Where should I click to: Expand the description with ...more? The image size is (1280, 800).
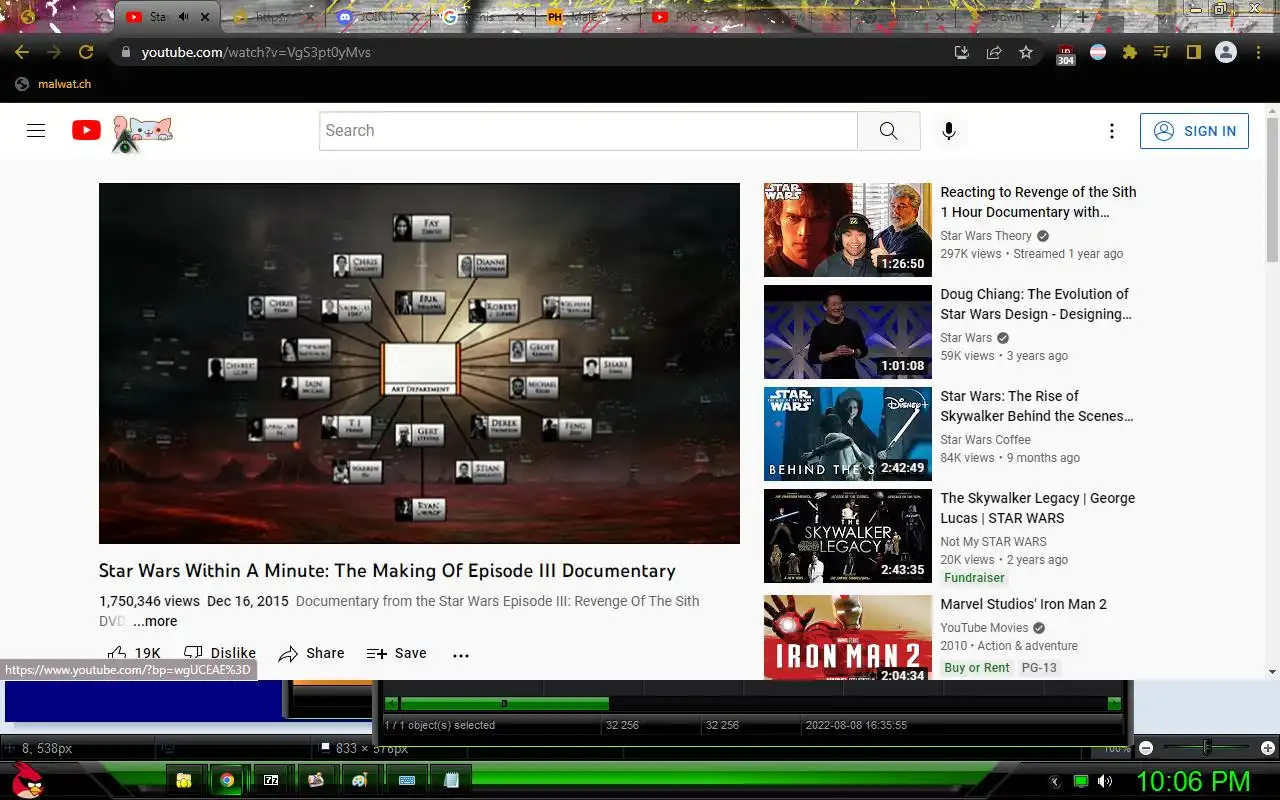[x=155, y=621]
